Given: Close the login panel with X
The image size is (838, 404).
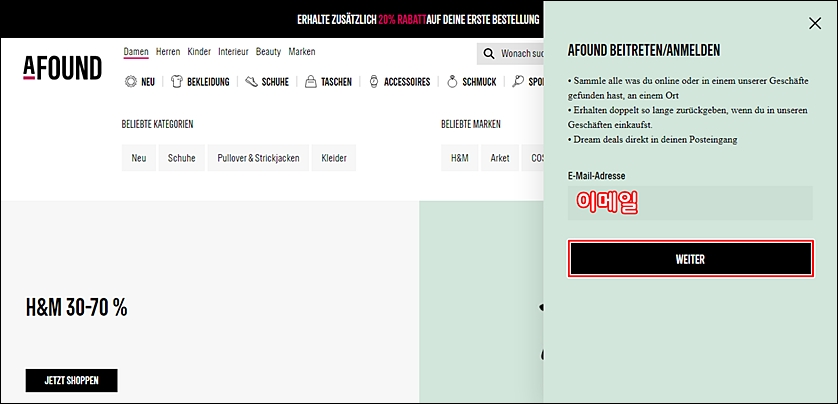Looking at the screenshot, I should click(x=814, y=24).
